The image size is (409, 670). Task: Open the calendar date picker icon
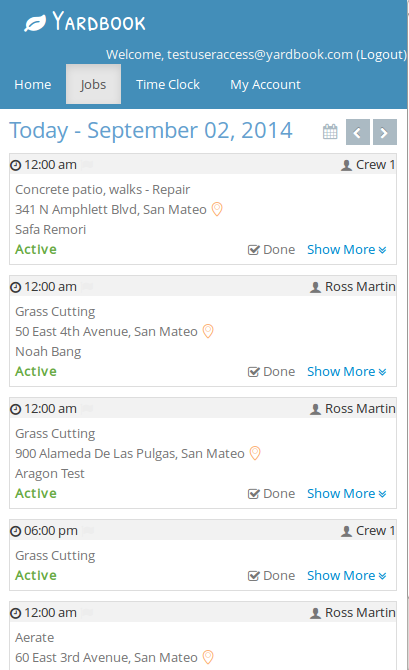tap(330, 132)
